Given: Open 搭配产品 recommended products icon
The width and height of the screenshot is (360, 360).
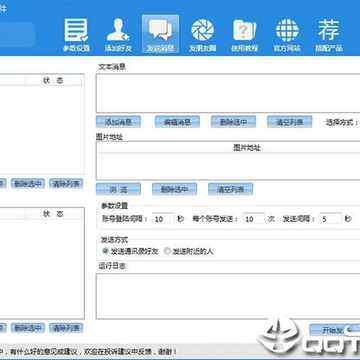Looking at the screenshot, I should pyautogui.click(x=329, y=34).
